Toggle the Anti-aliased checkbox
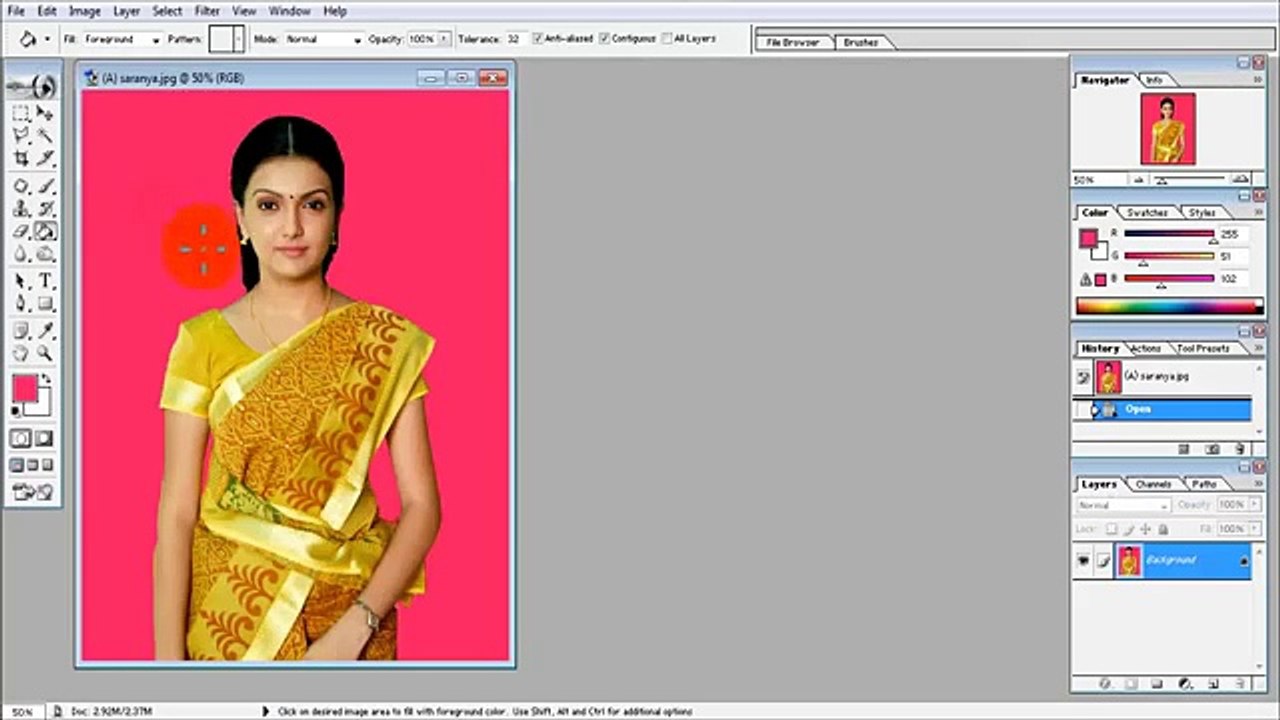1280x720 pixels. point(538,39)
